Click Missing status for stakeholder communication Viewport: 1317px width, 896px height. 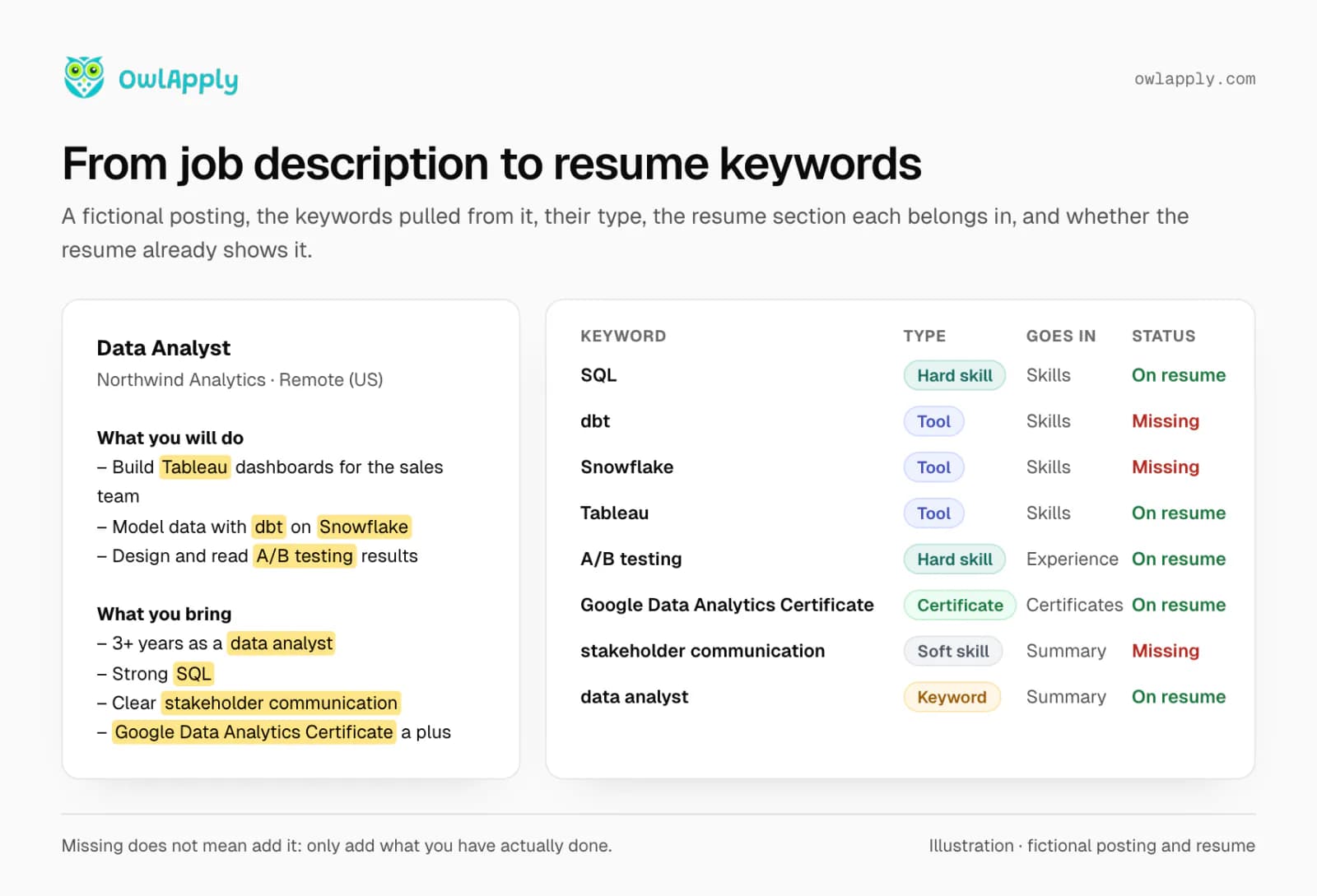click(1166, 652)
